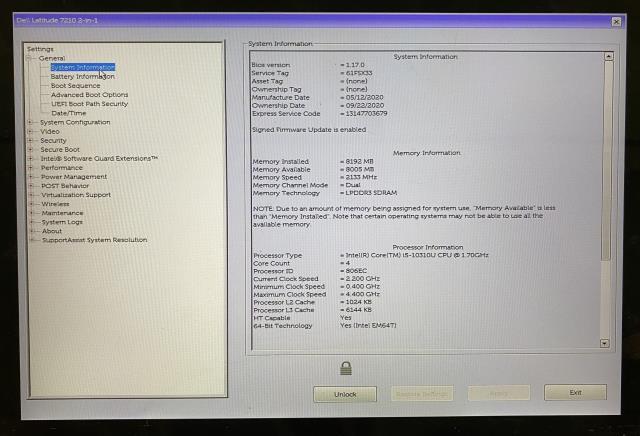
Task: Expand the About node
Action: click(32, 231)
